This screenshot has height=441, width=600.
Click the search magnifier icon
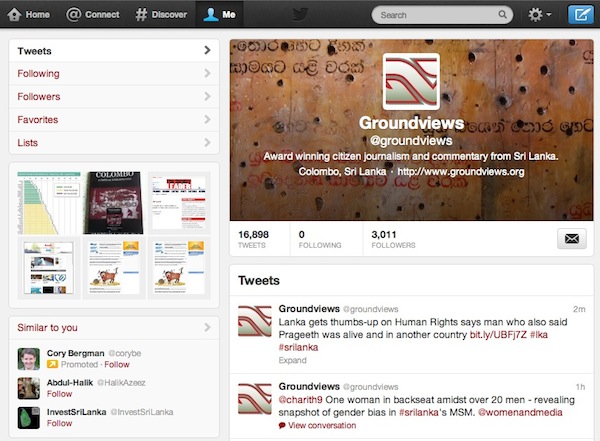[x=502, y=15]
